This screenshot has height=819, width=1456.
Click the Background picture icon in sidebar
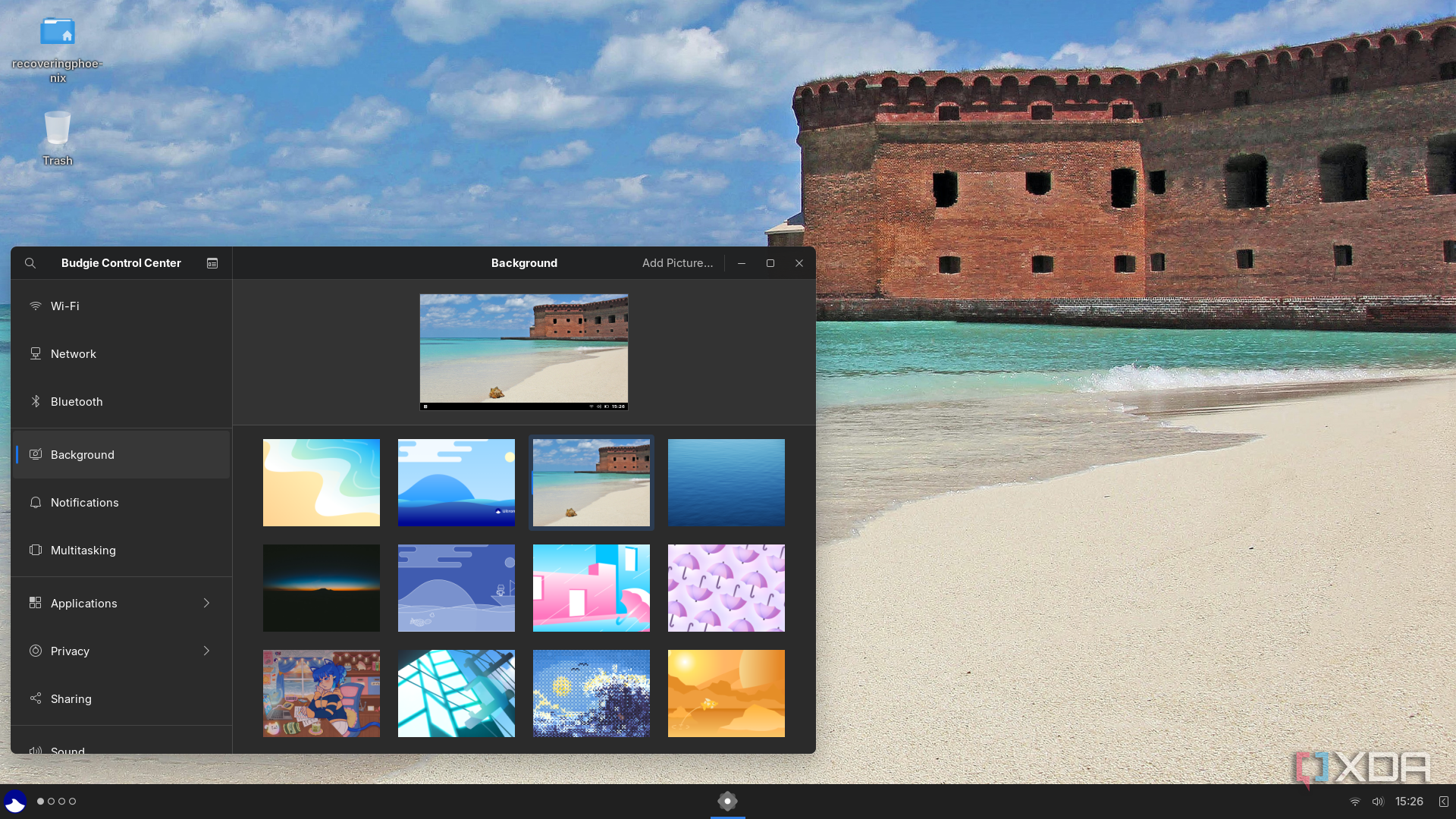36,454
